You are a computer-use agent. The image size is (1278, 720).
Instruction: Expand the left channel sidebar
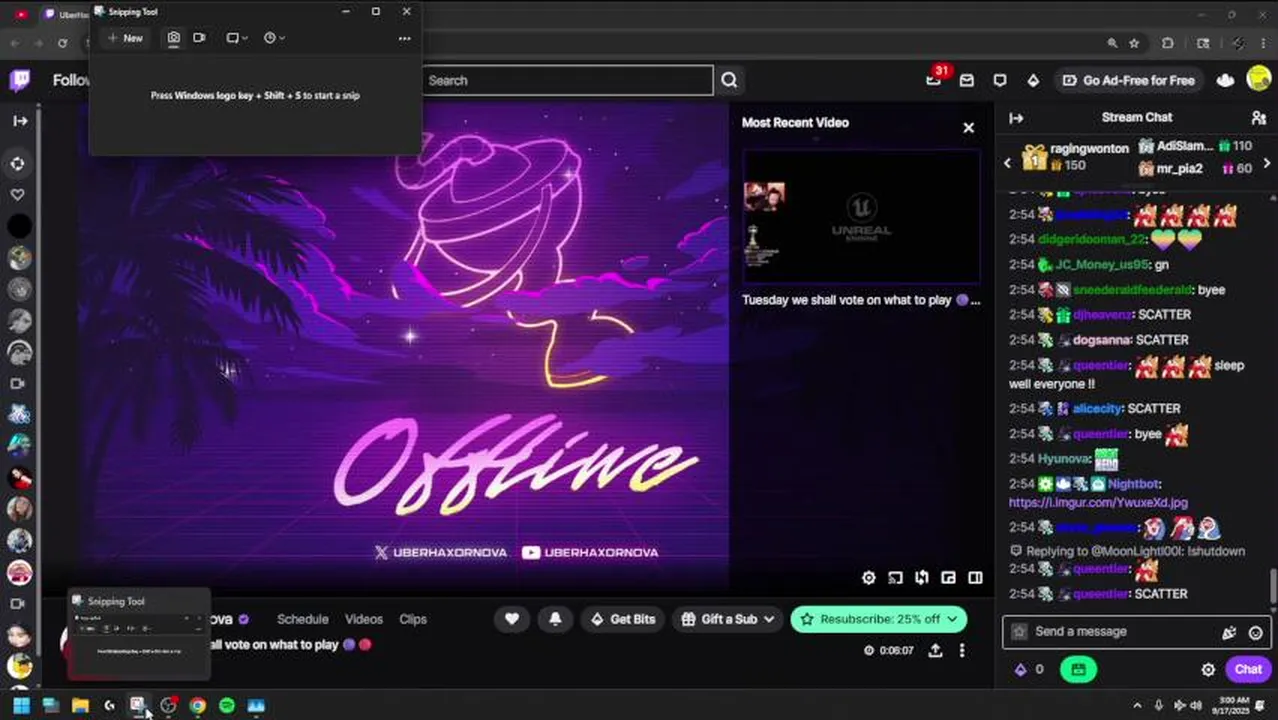(x=20, y=121)
